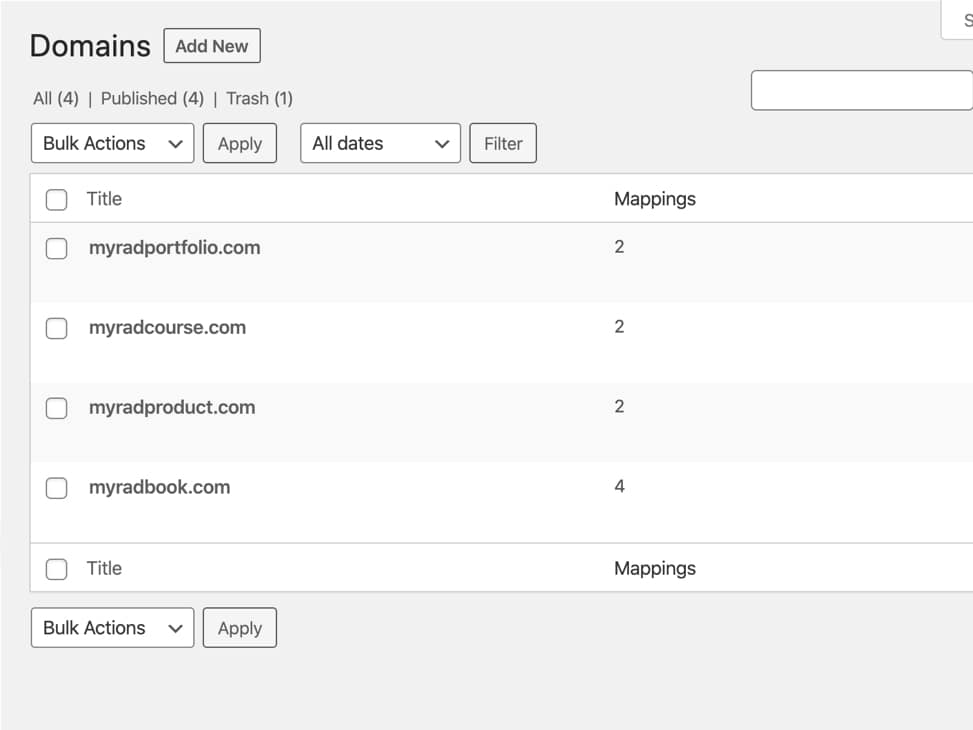Check the myradportfolio.com row checkbox

tap(57, 248)
